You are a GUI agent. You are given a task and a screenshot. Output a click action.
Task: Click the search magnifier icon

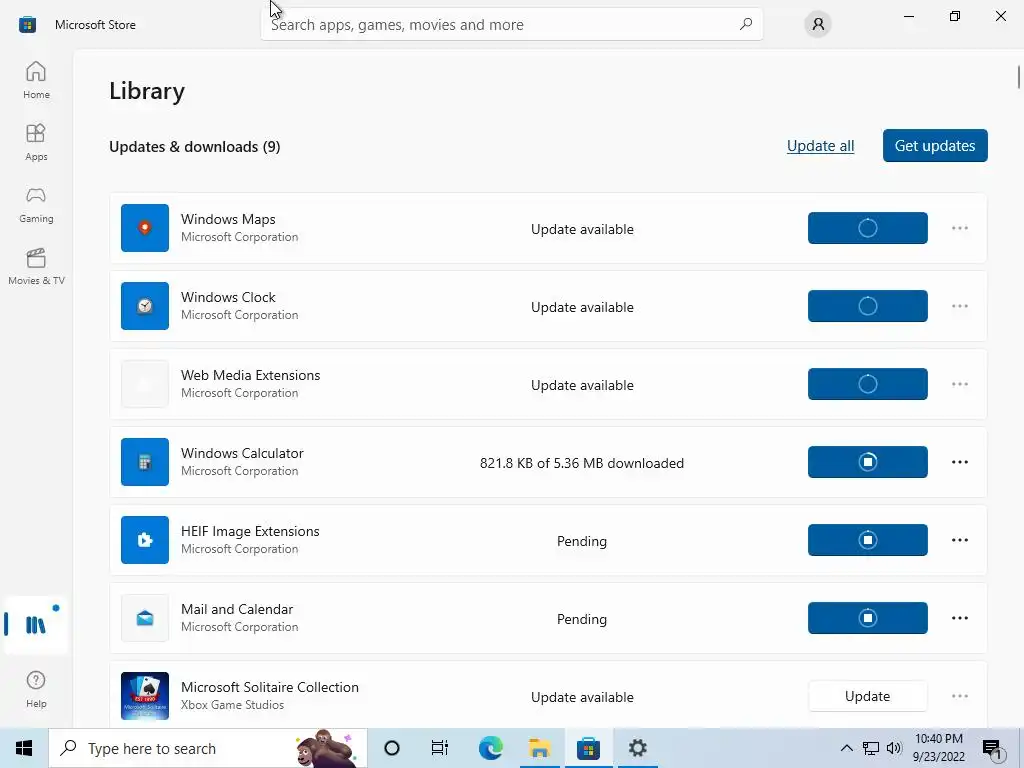pyautogui.click(x=746, y=24)
